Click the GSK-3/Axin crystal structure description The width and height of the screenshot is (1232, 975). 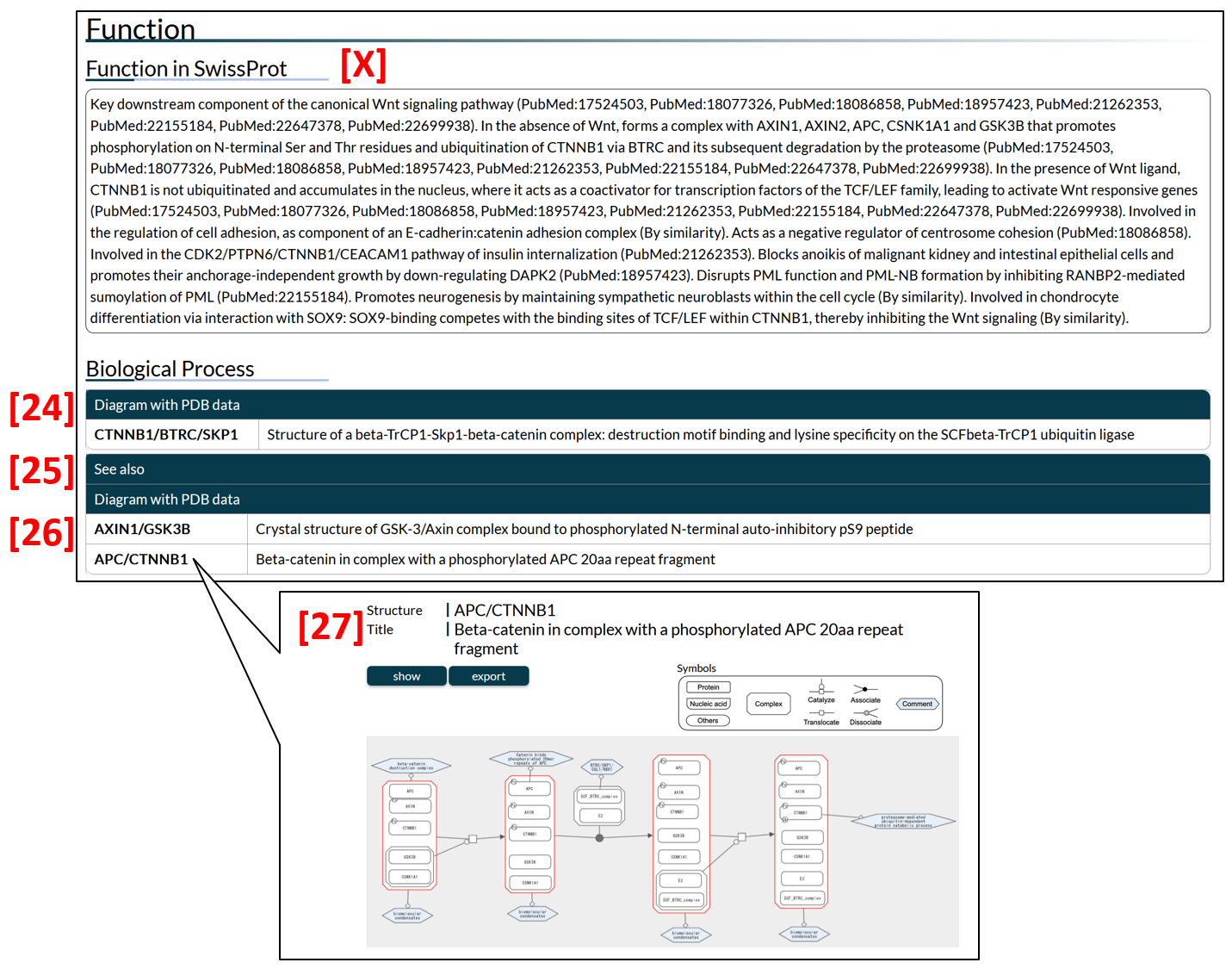(x=584, y=529)
